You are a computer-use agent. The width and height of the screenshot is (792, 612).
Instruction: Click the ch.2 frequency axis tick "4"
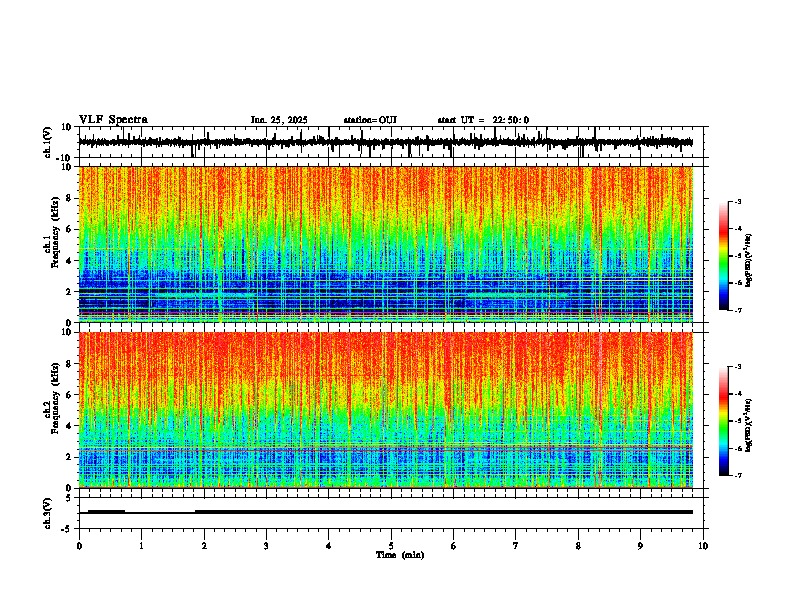(x=69, y=426)
